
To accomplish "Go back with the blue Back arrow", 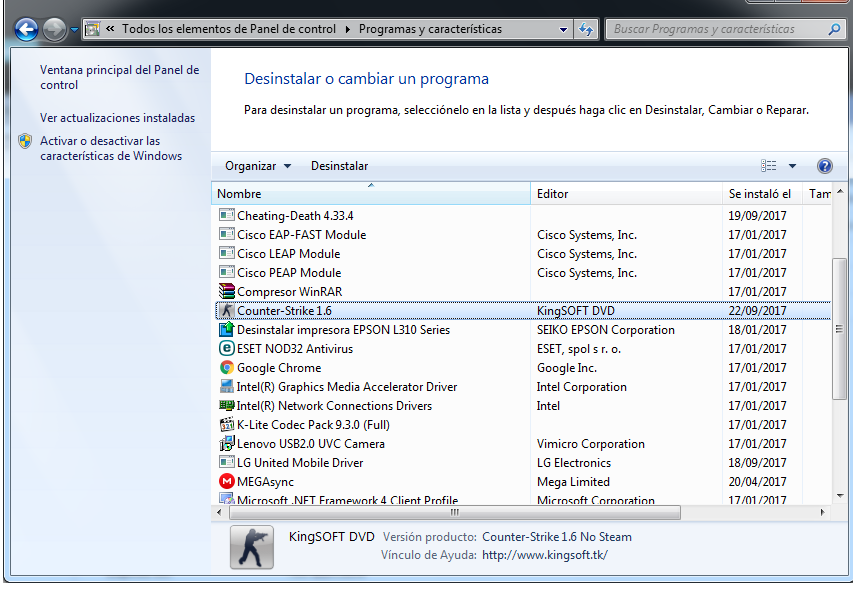I will pos(26,29).
